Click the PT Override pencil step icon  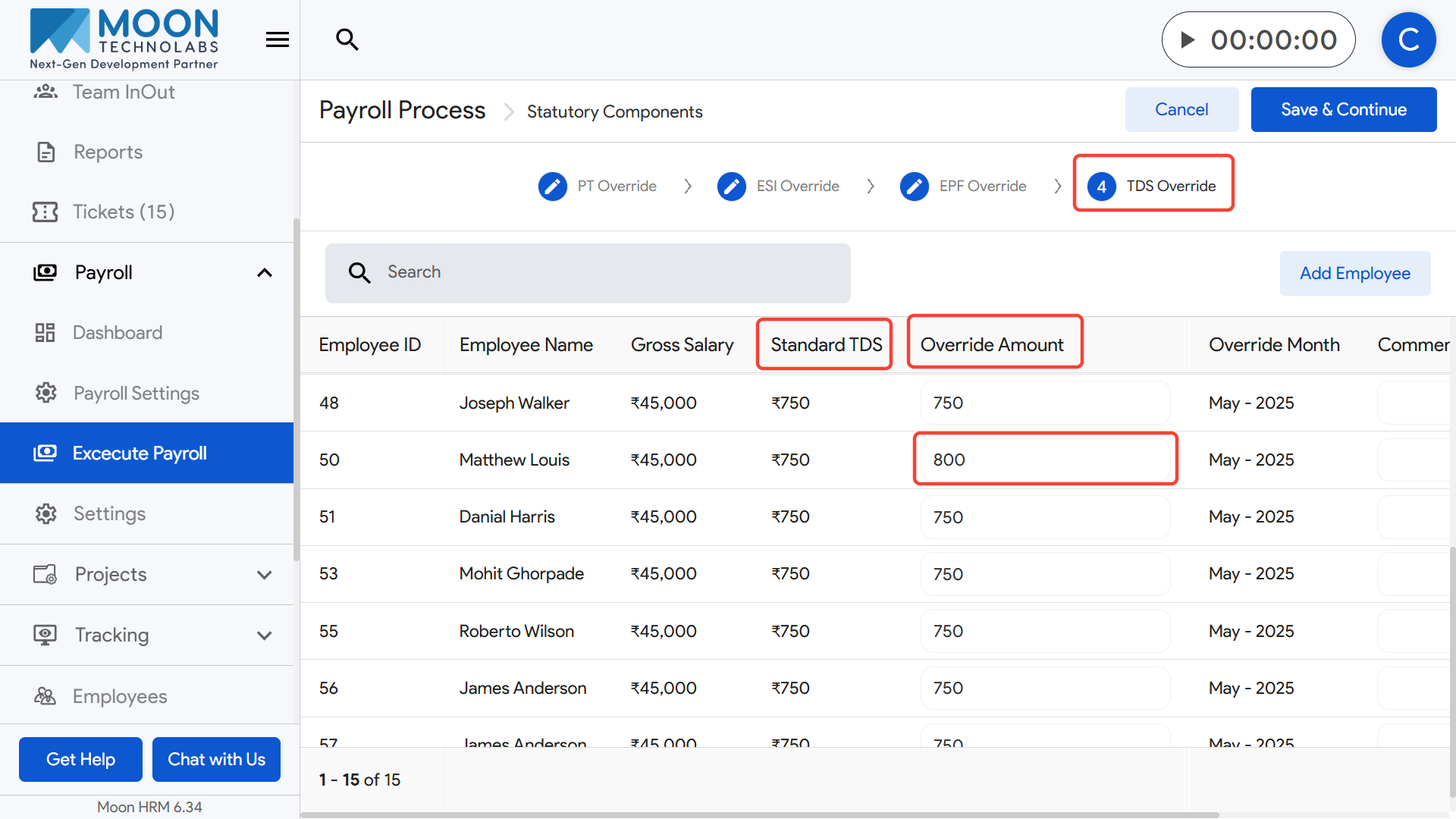pos(553,187)
